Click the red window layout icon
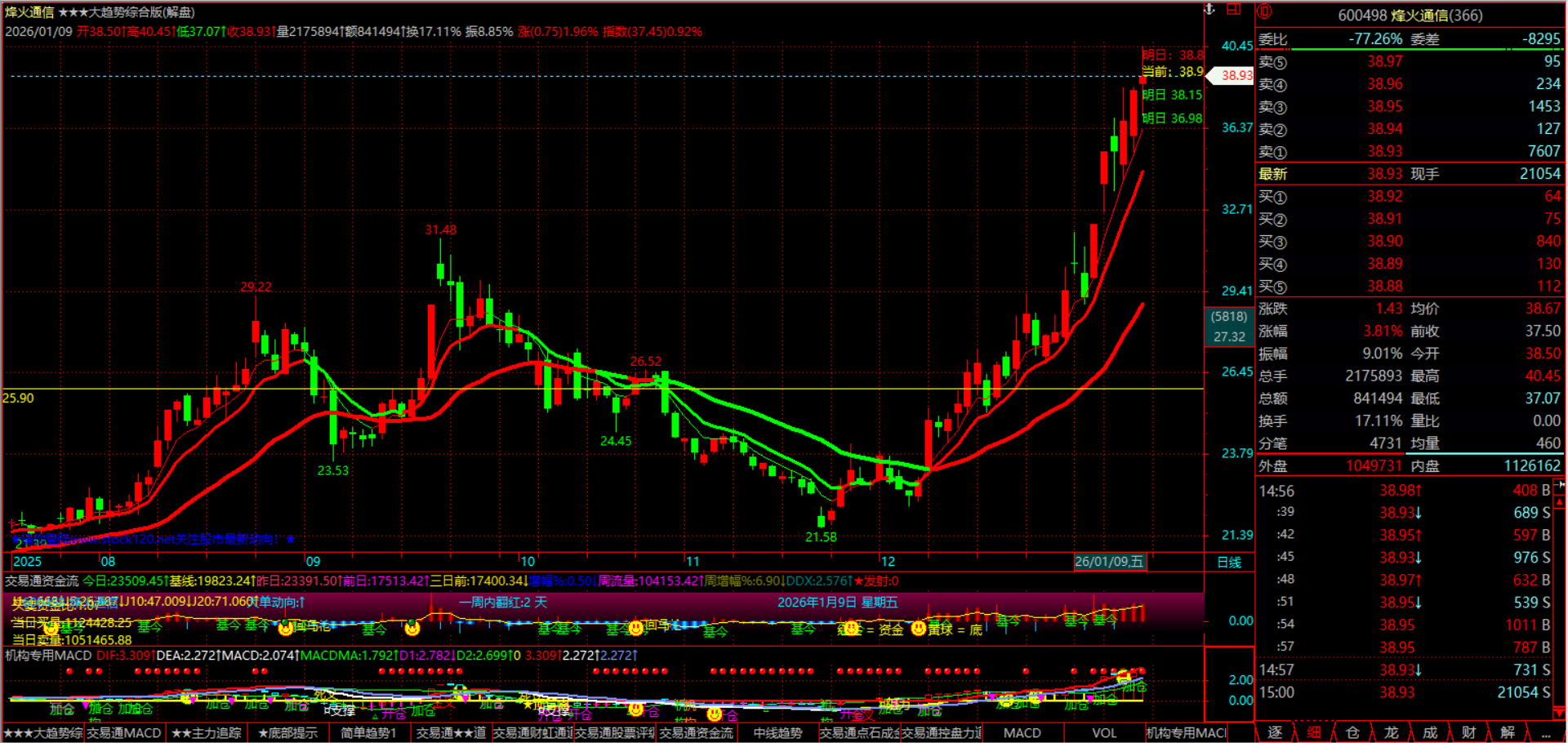This screenshot has width=1568, height=743. click(x=1234, y=9)
